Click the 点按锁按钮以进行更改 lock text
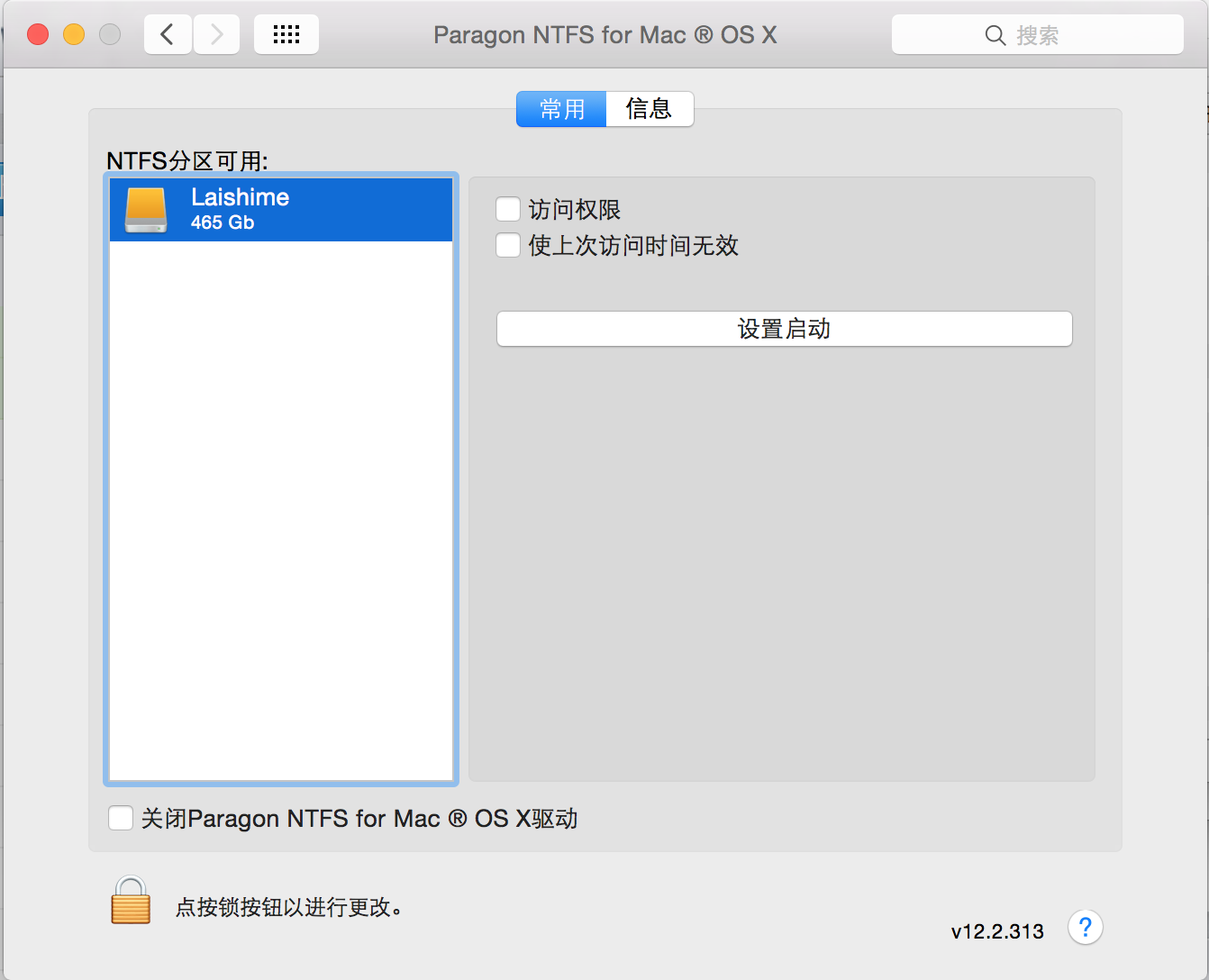Image resolution: width=1209 pixels, height=980 pixels. [x=288, y=907]
